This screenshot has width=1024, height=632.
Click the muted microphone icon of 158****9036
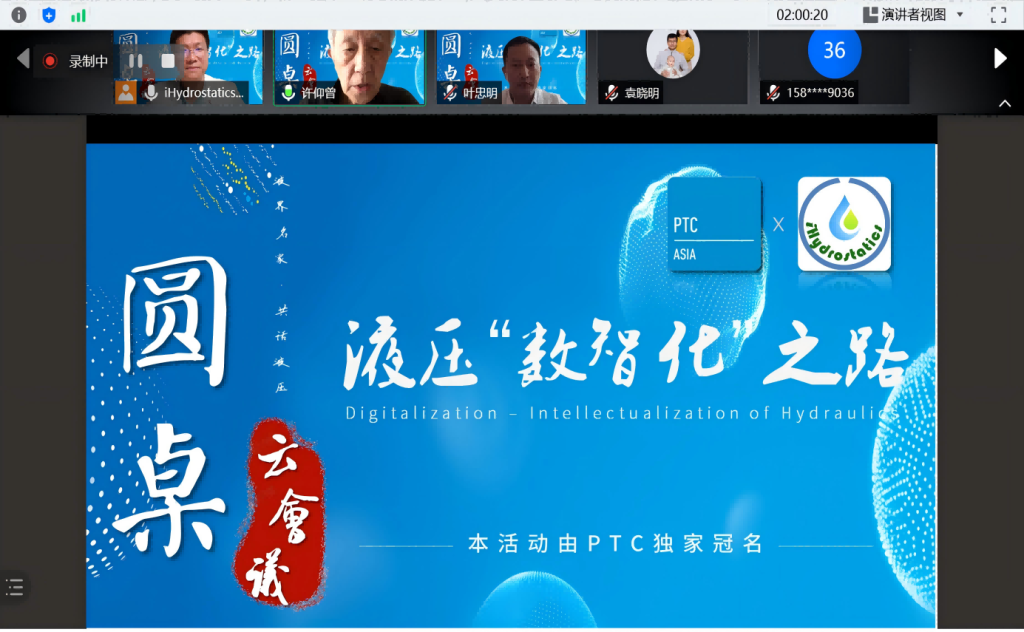773,93
